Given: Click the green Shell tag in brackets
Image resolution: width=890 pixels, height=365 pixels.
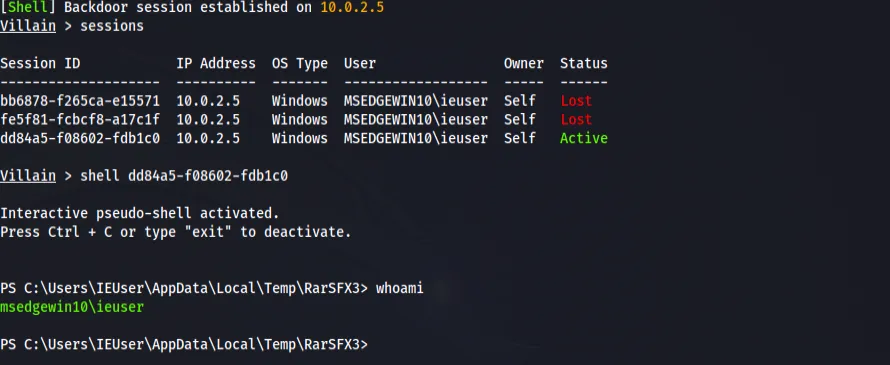Looking at the screenshot, I should tap(28, 7).
